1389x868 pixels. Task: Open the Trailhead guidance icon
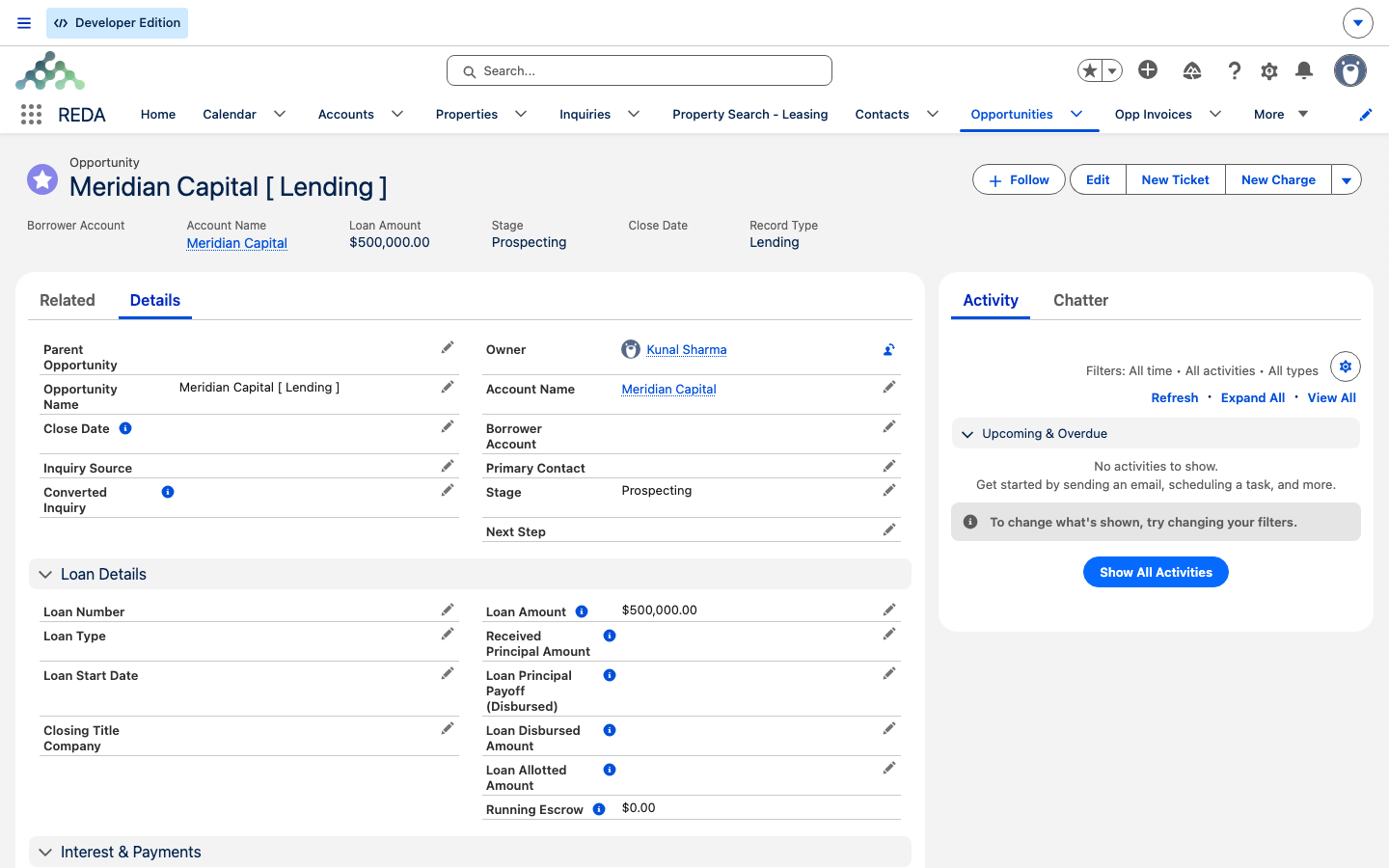pos(1192,70)
